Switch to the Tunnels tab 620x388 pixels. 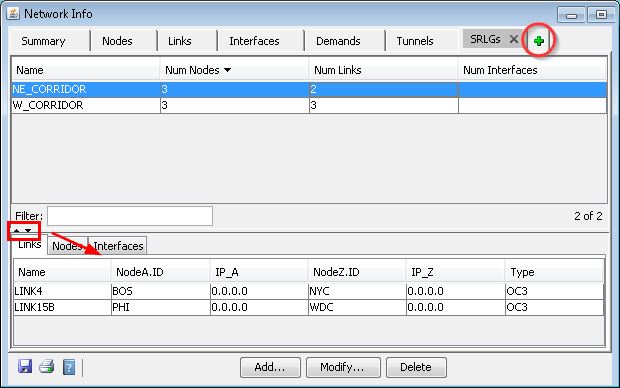pos(415,41)
